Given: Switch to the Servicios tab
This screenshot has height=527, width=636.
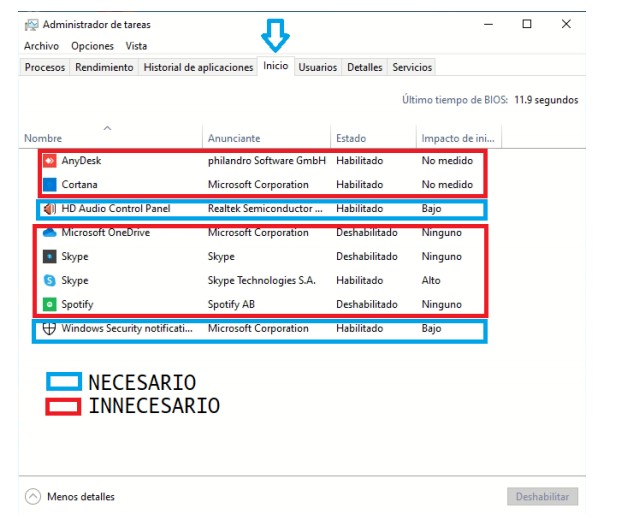Looking at the screenshot, I should 412,67.
